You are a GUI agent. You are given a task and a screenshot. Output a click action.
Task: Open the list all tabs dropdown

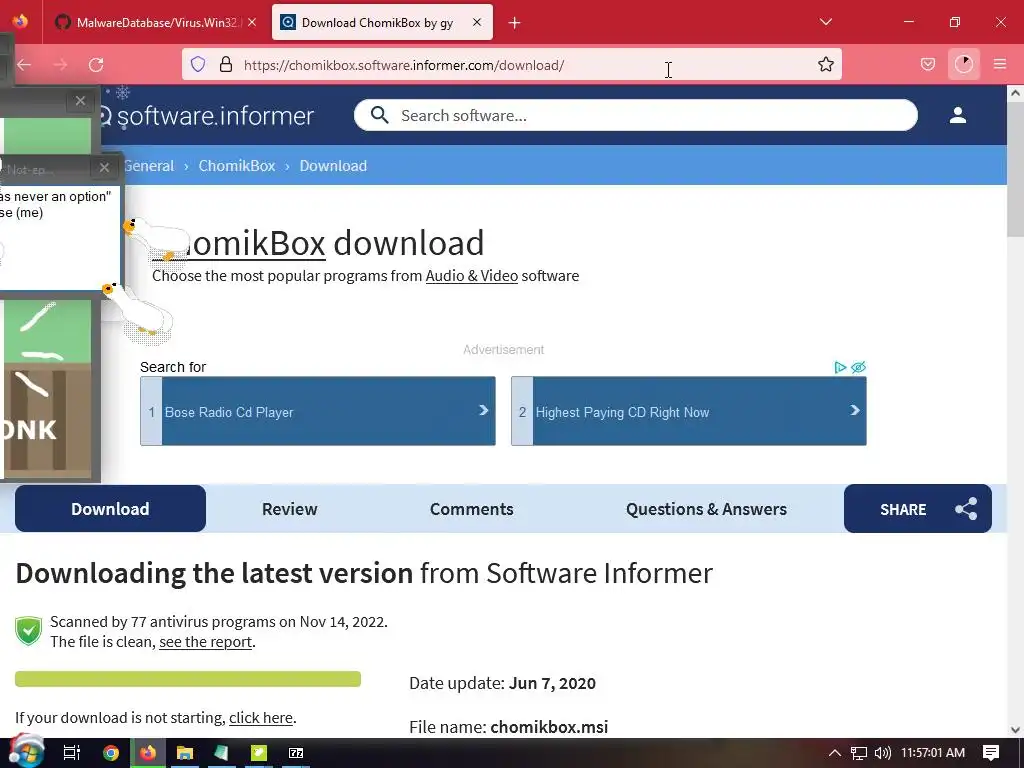point(825,22)
